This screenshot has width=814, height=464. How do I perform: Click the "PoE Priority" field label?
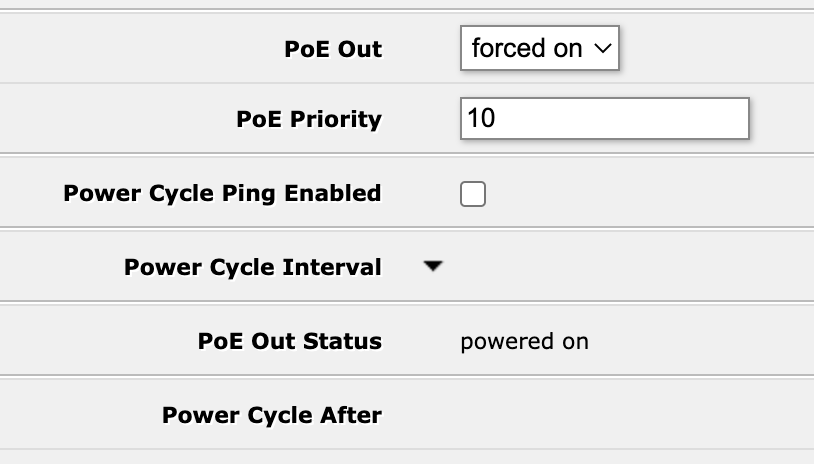[309, 120]
